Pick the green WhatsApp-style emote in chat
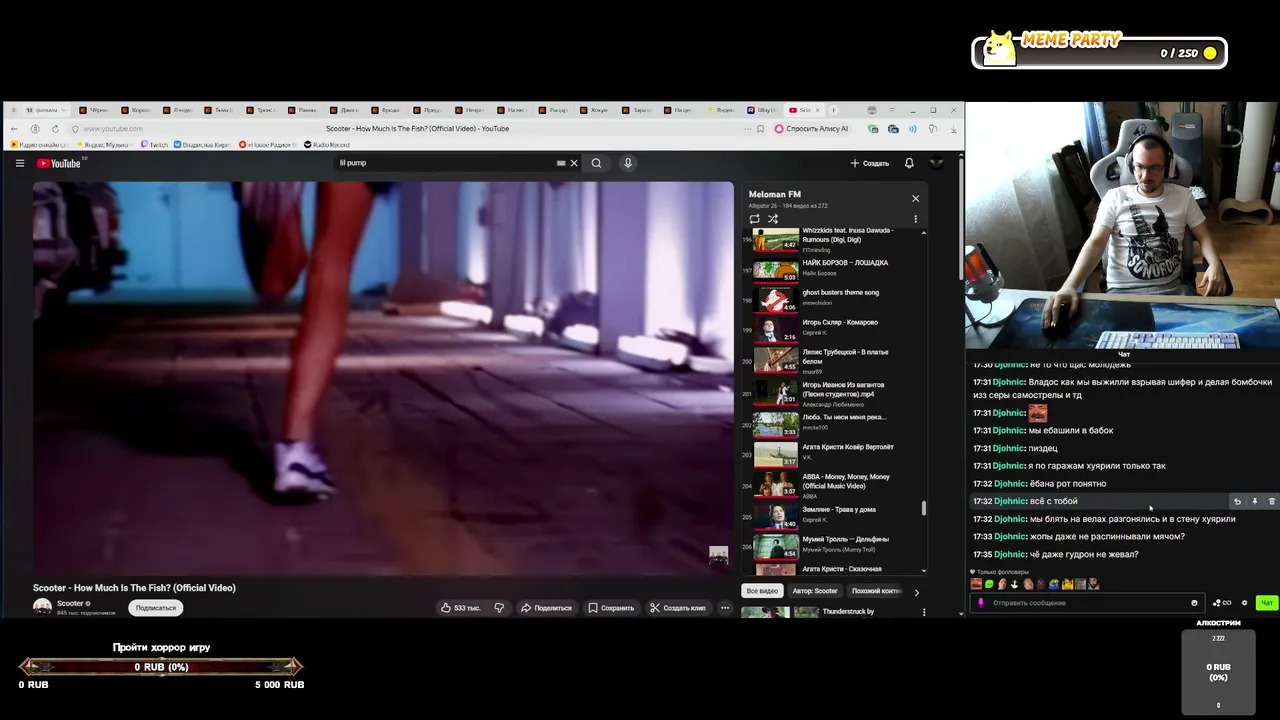The image size is (1280, 720). [990, 584]
